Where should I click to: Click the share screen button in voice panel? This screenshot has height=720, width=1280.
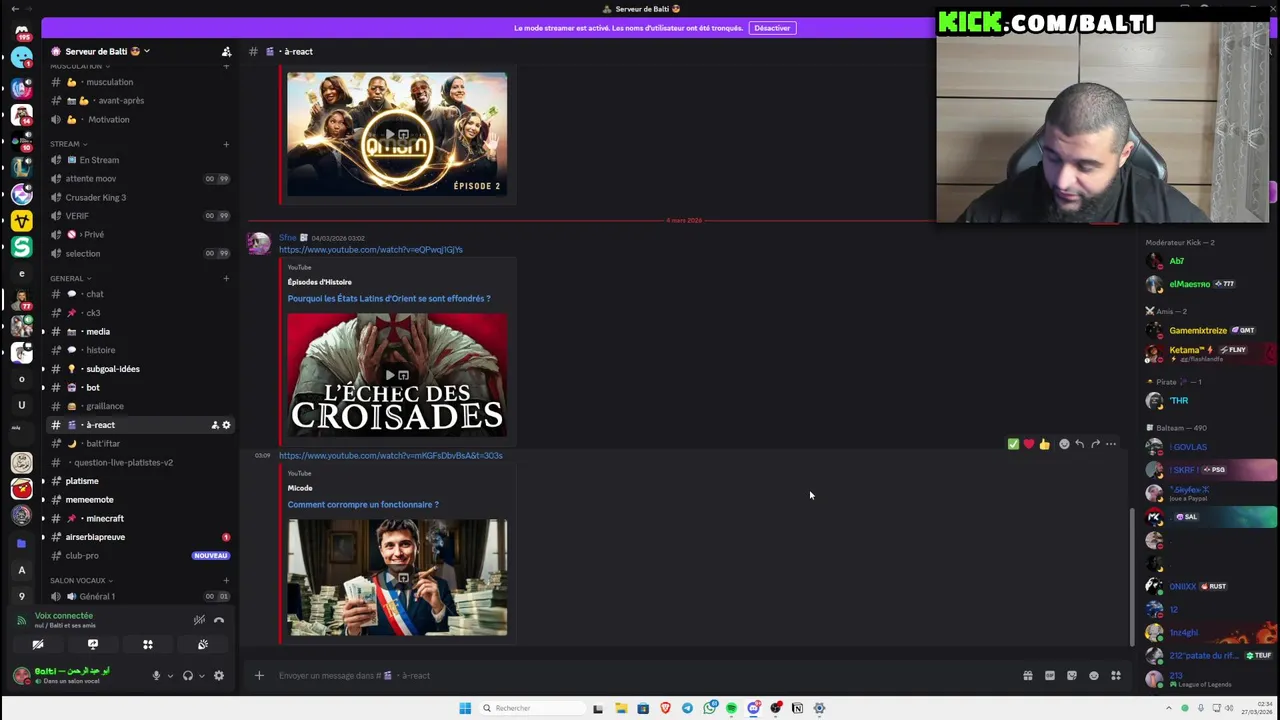[93, 645]
